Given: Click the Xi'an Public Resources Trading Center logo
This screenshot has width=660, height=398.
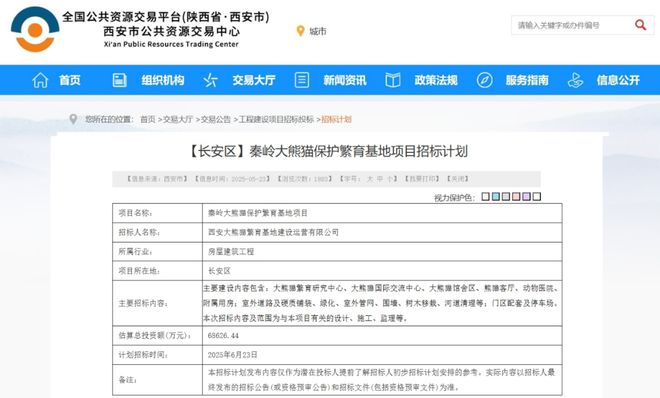Looking at the screenshot, I should [x=35, y=29].
